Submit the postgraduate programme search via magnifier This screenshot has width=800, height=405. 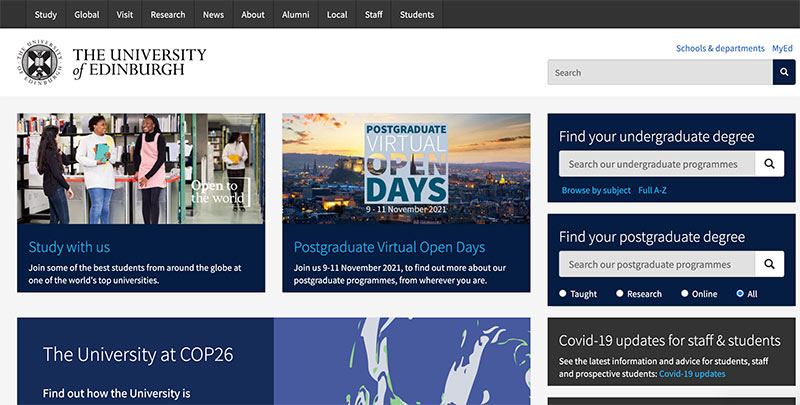769,264
